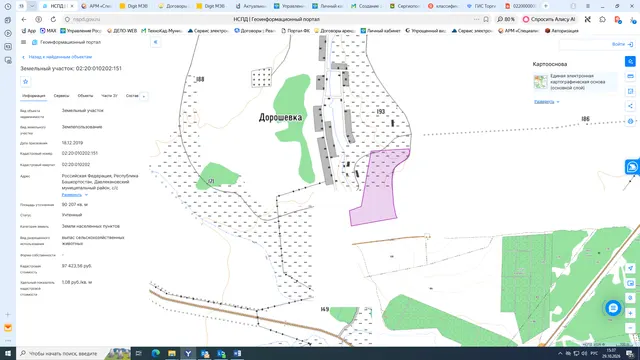
Task: Open Word in the taskbar
Action: tap(238, 353)
